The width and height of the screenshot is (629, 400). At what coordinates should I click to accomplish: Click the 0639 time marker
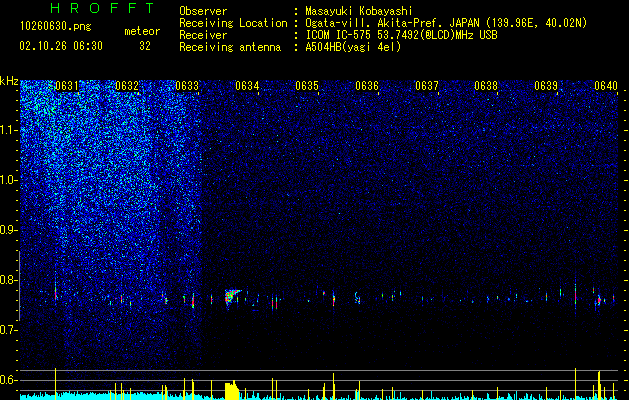546,86
